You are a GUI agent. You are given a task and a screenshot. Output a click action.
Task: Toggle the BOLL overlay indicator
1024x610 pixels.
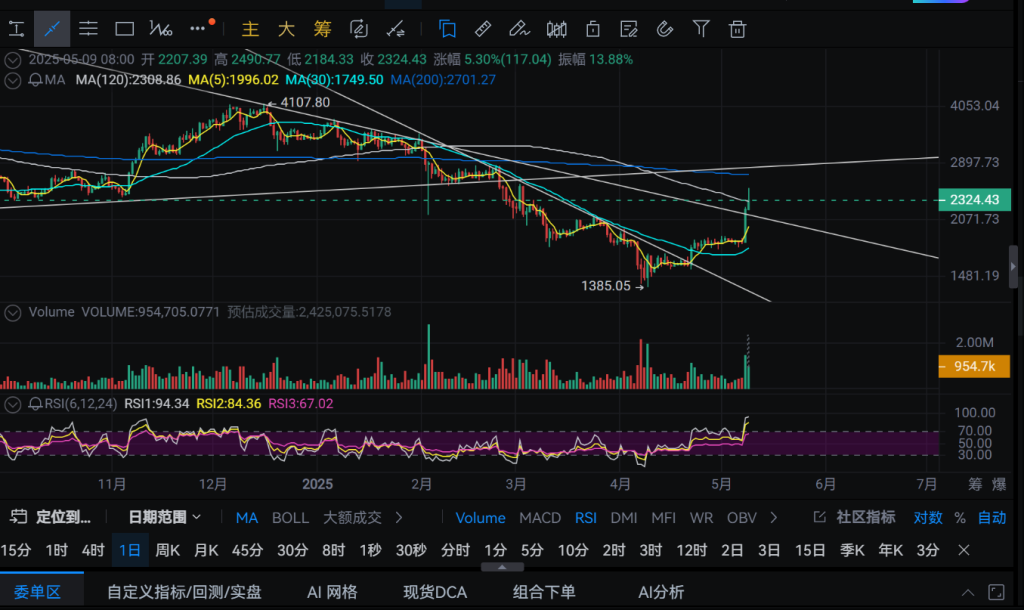coord(290,517)
